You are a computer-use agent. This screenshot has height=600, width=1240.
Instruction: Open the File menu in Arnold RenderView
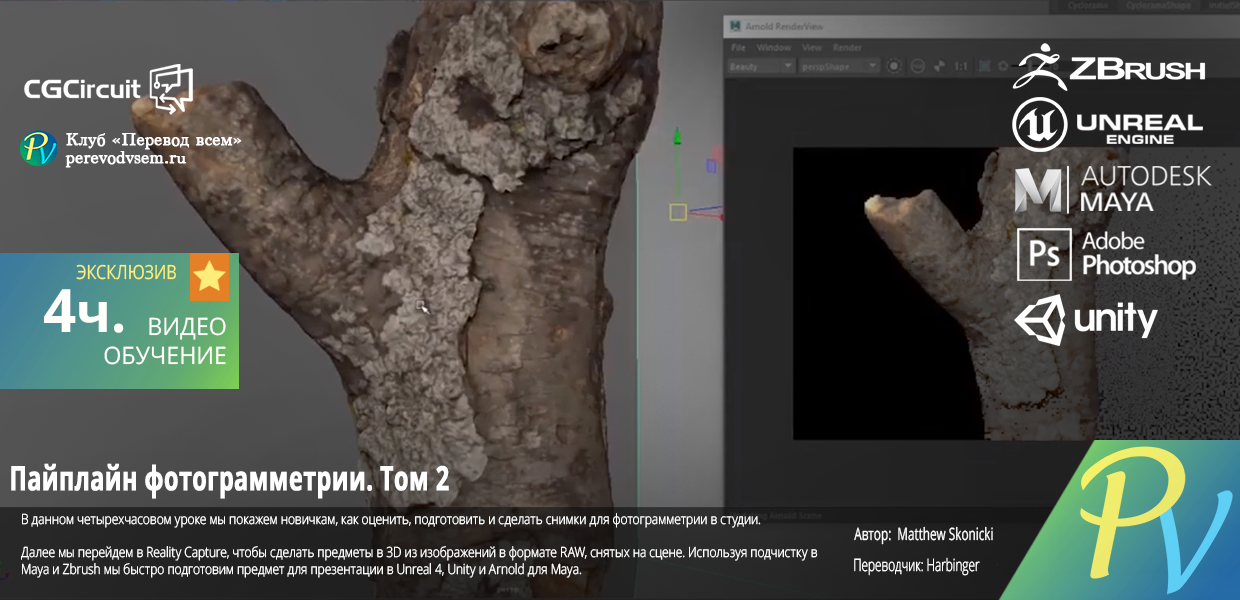tap(738, 48)
